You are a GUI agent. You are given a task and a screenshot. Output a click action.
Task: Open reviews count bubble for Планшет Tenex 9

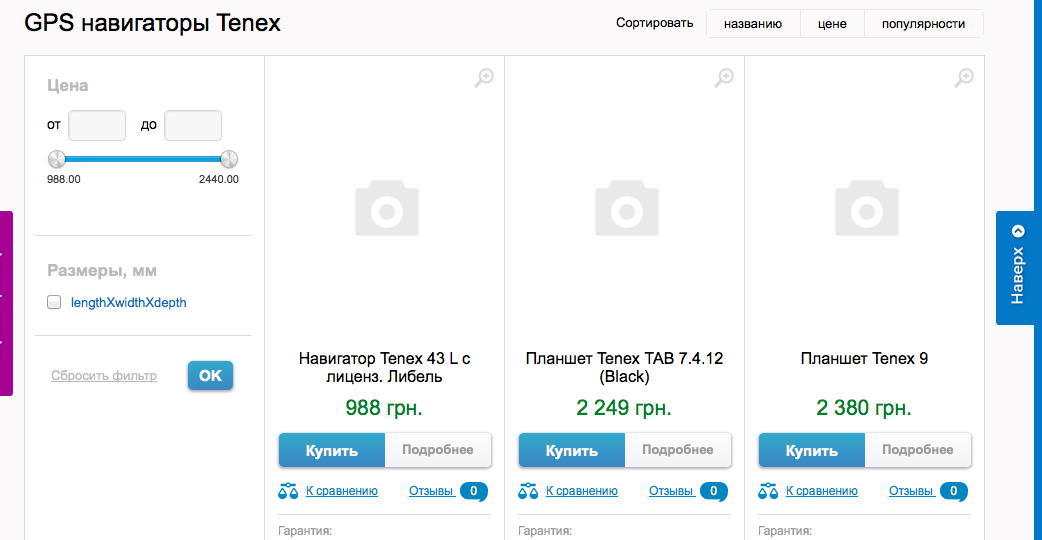(x=954, y=492)
